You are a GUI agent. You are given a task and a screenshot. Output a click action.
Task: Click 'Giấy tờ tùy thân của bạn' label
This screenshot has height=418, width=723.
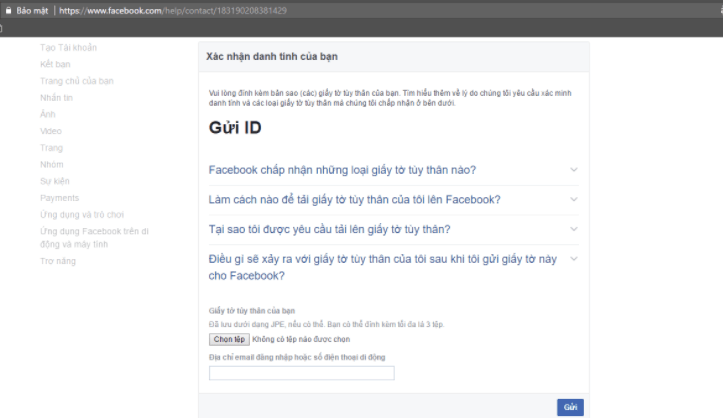[252, 311]
